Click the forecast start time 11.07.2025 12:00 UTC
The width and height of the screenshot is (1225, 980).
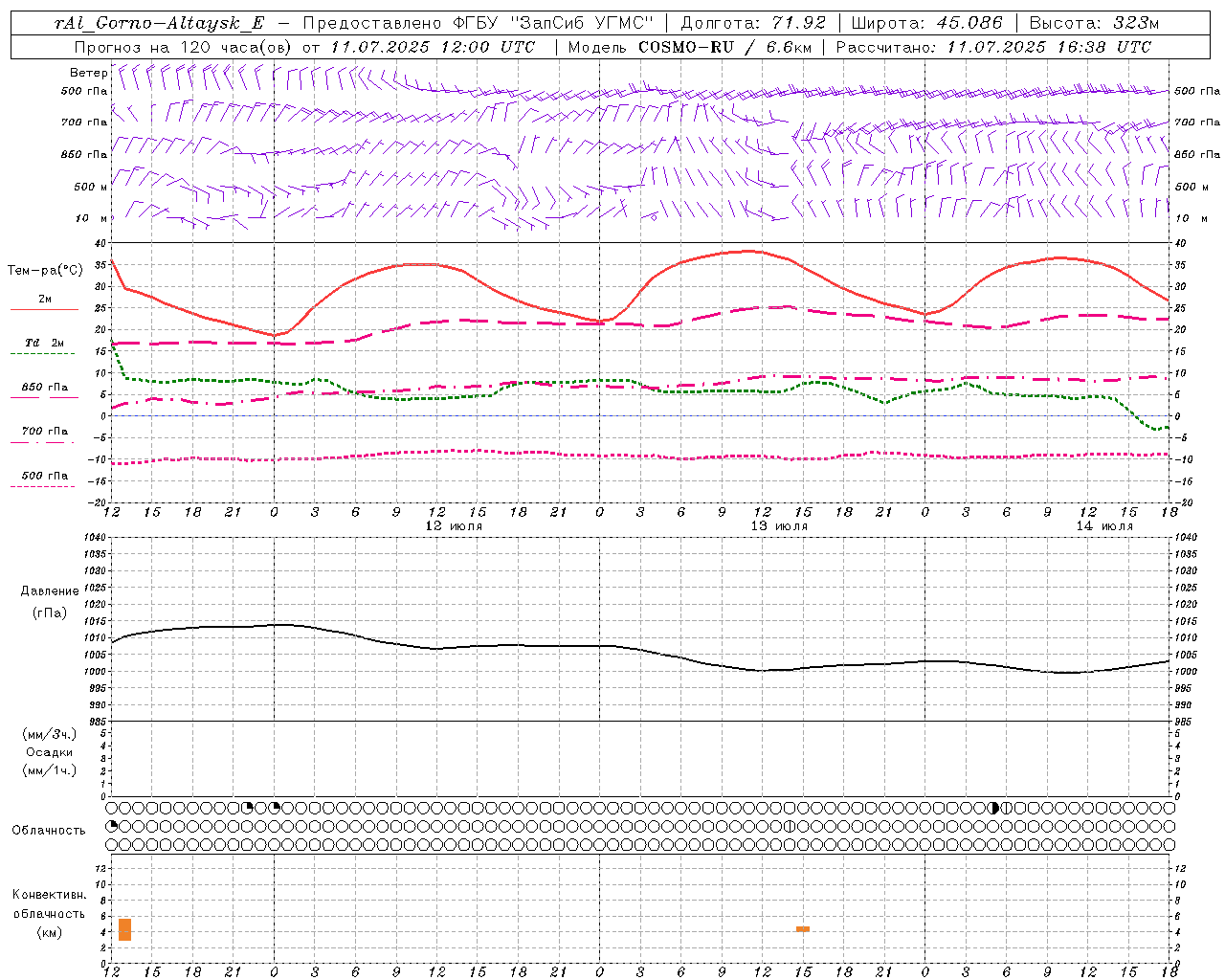coord(433,47)
